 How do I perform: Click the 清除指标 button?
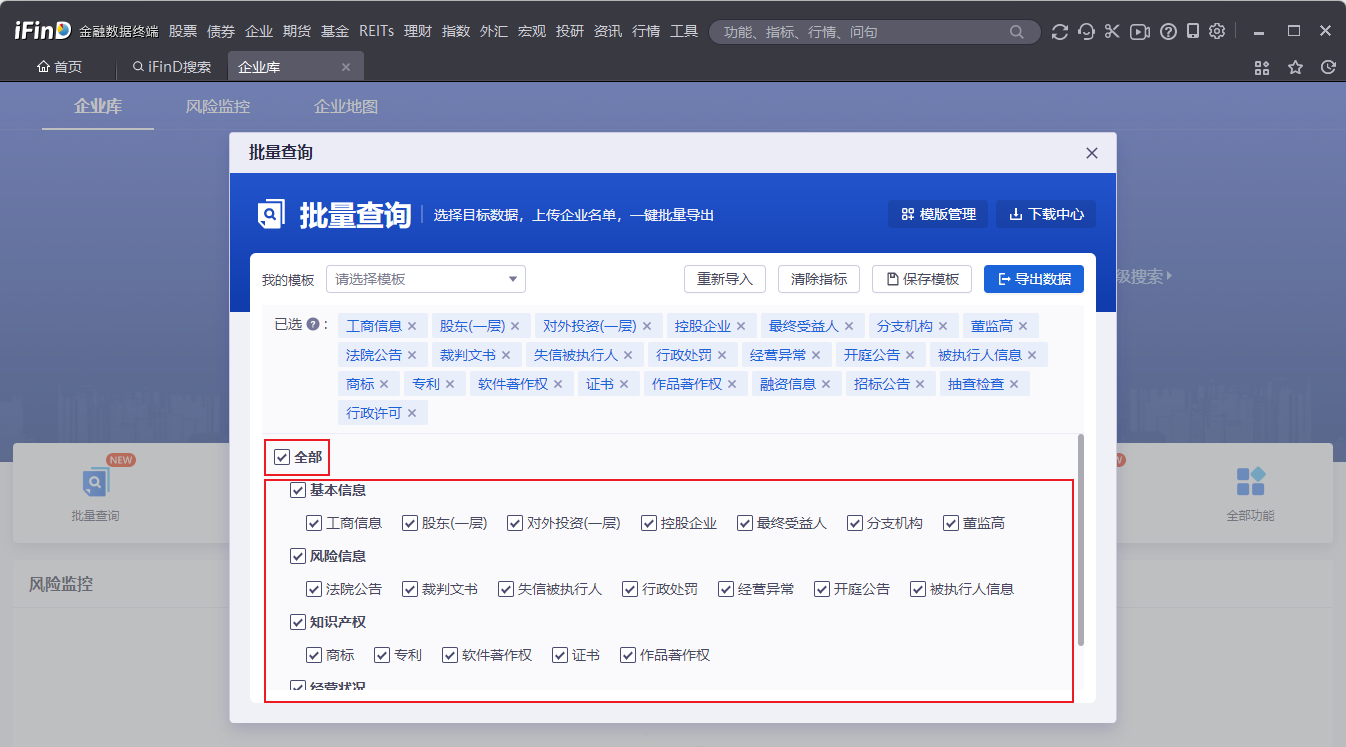818,279
